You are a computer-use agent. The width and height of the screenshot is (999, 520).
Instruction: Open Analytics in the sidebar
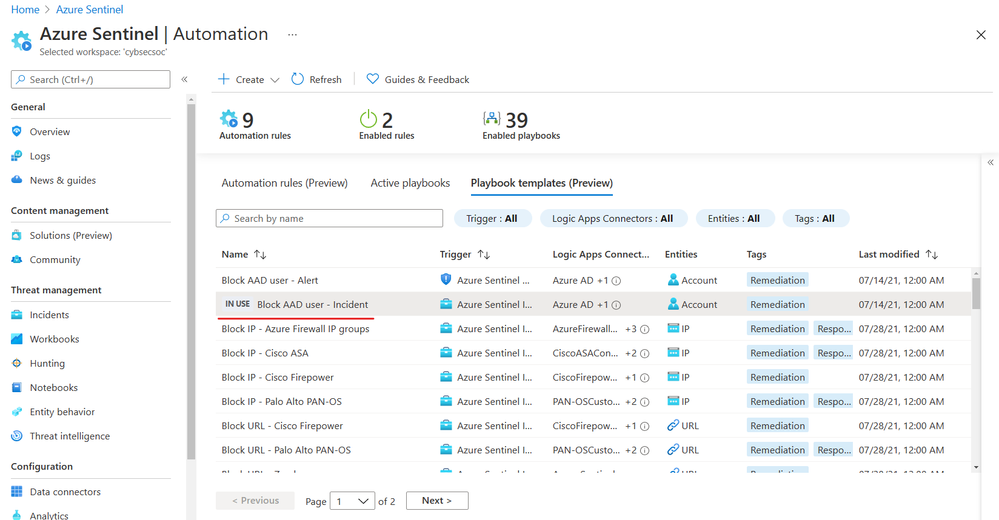click(49, 516)
